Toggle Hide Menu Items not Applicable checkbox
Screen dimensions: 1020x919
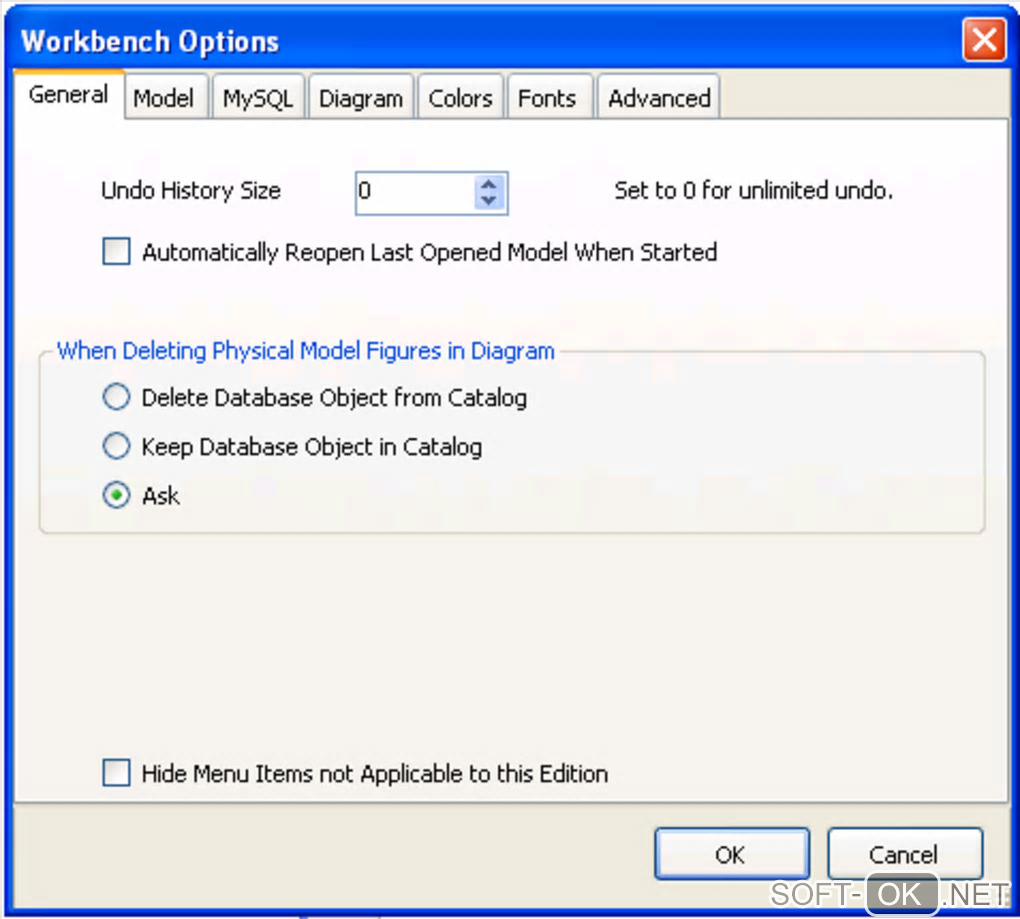117,773
